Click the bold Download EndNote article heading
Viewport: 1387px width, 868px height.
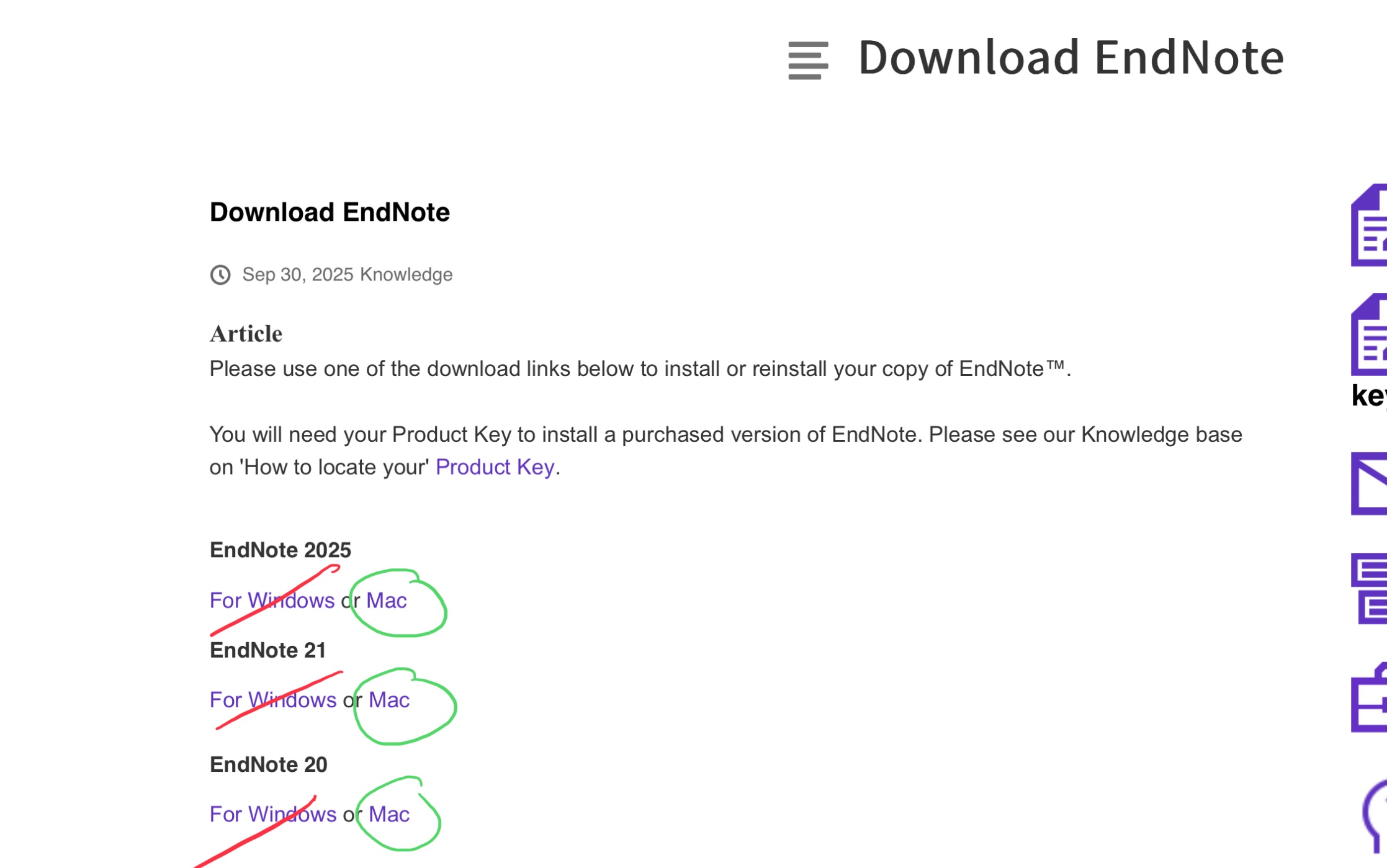coord(330,212)
